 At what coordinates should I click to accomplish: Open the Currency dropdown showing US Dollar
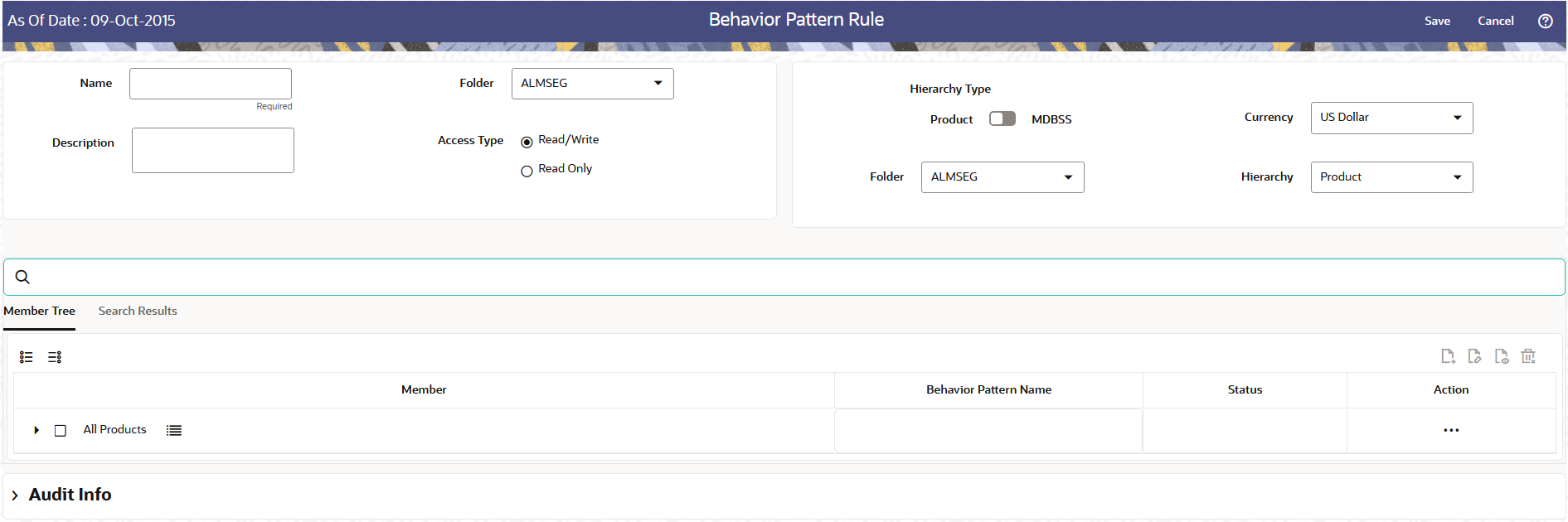[x=1391, y=118]
